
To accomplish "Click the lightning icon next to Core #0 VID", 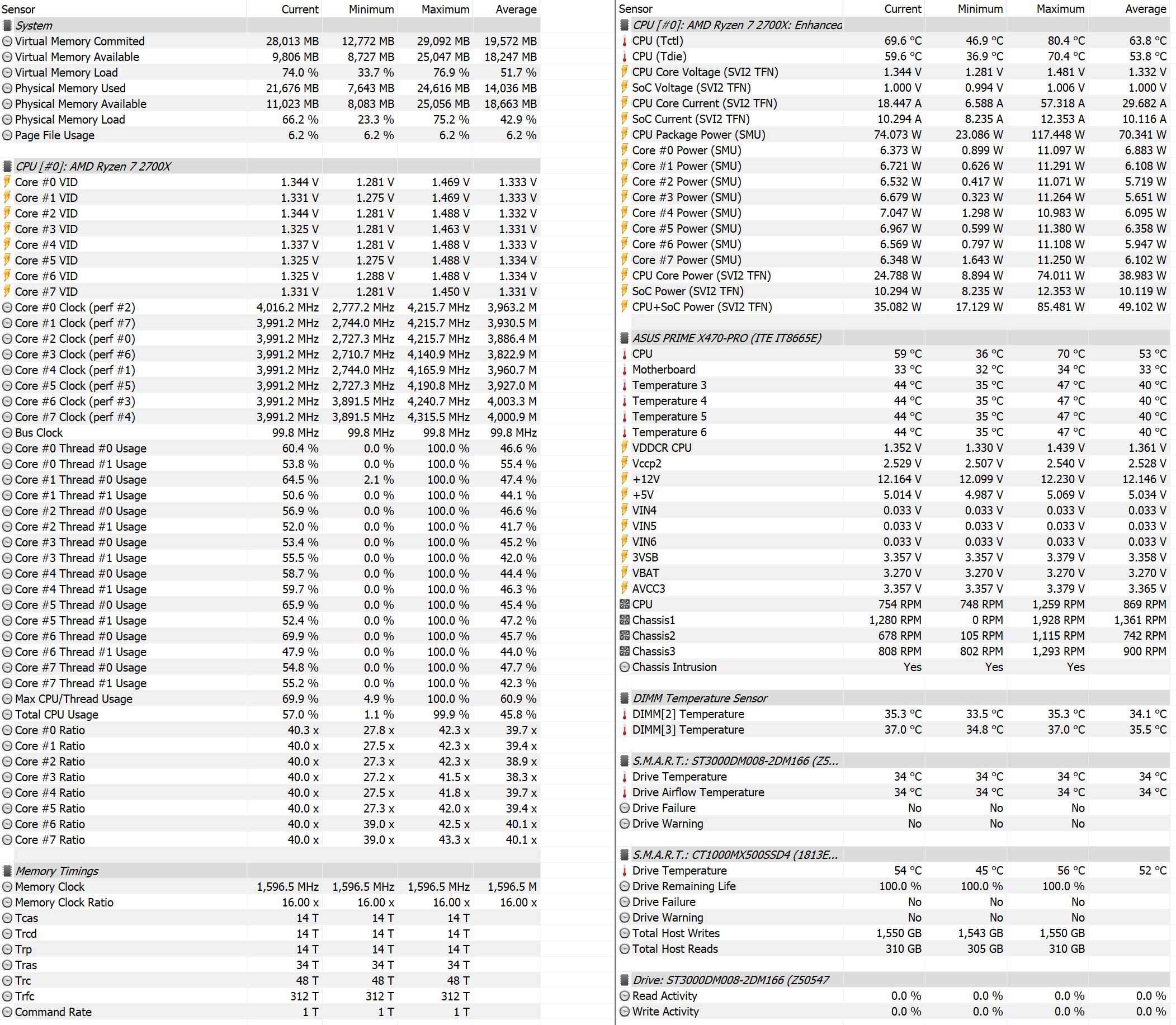I will [7, 182].
